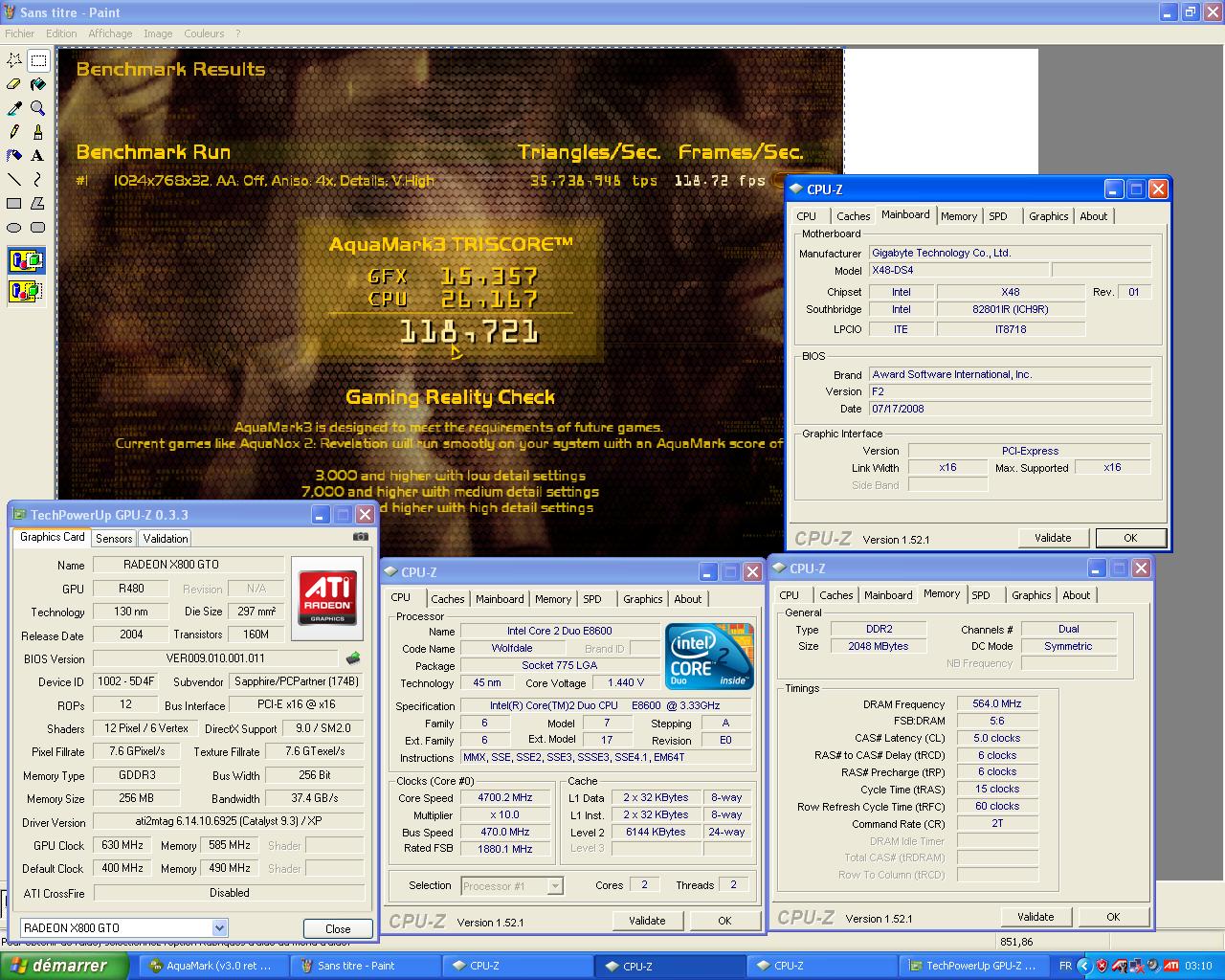This screenshot has height=980, width=1225.
Task: Click OK in the memory-timings CPU-Z window
Action: click(x=1113, y=917)
